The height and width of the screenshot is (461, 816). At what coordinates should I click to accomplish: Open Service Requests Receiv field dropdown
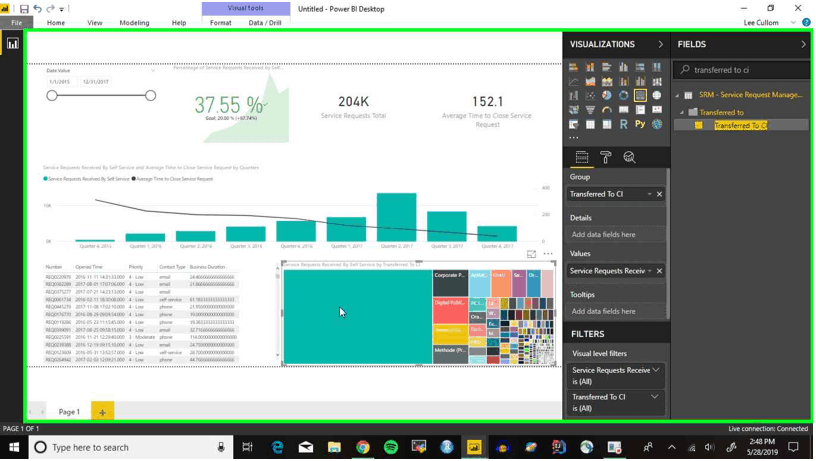(x=649, y=271)
